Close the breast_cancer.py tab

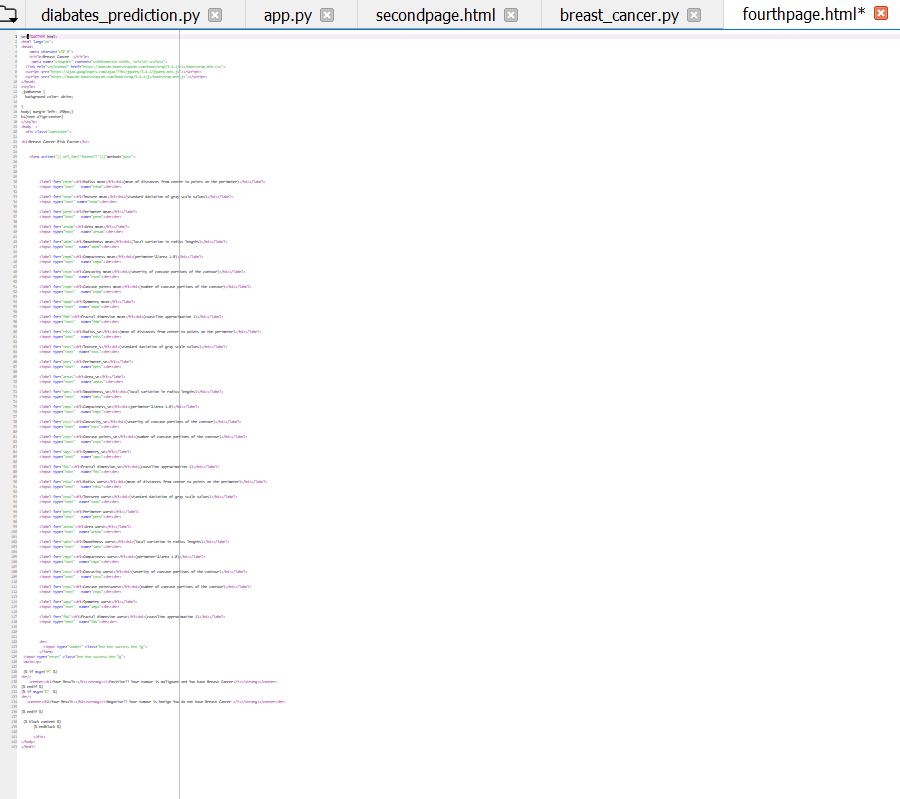click(x=694, y=15)
